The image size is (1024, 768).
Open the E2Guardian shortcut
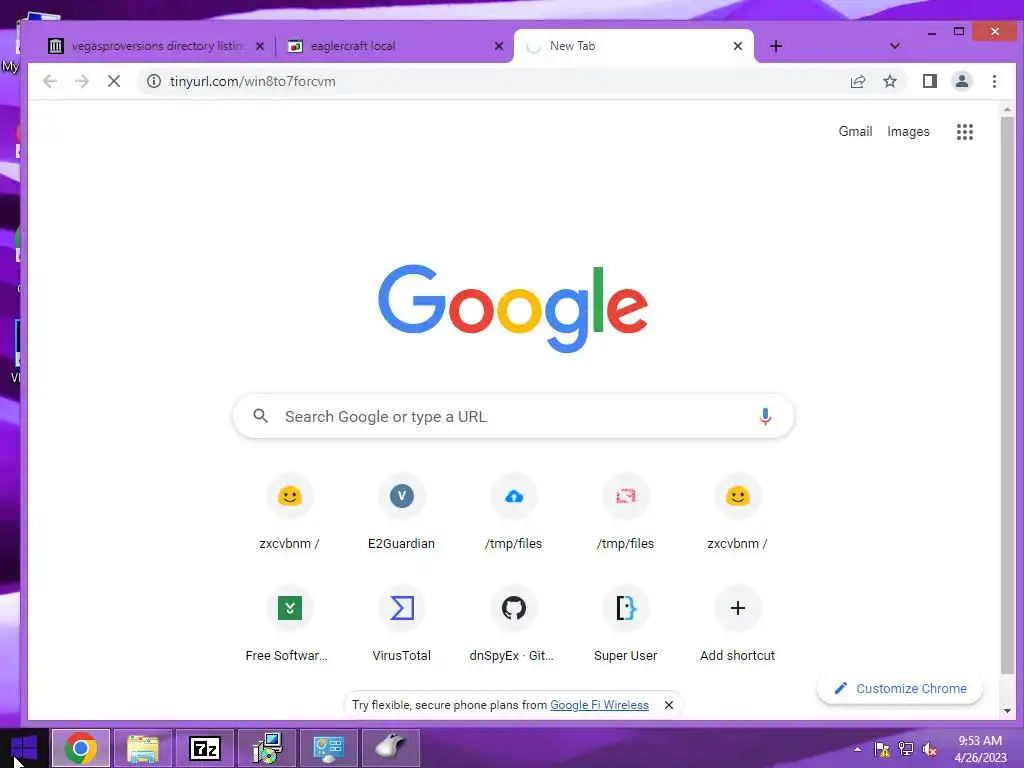pos(402,513)
